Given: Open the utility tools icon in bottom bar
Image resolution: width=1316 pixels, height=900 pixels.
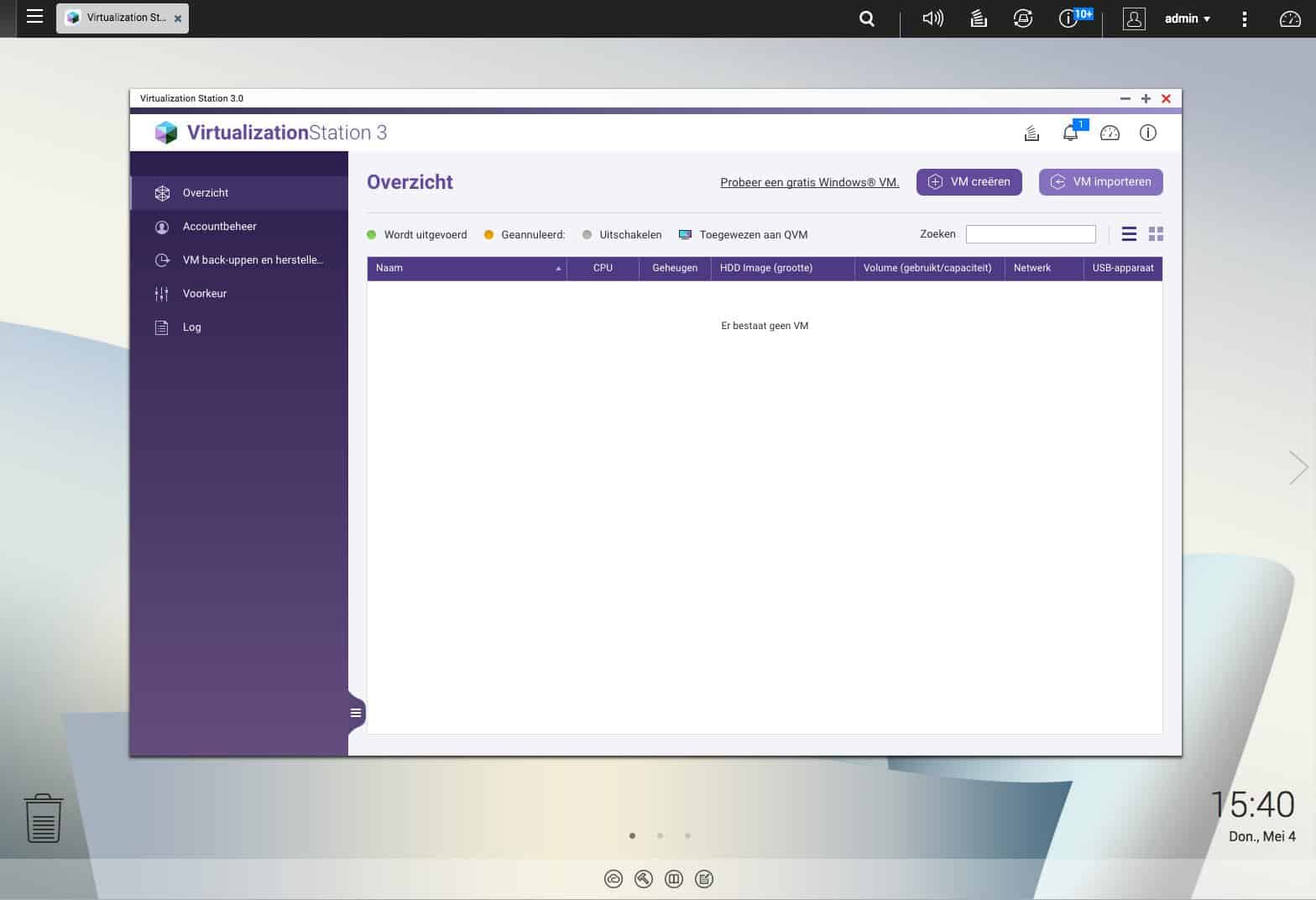Looking at the screenshot, I should [644, 879].
